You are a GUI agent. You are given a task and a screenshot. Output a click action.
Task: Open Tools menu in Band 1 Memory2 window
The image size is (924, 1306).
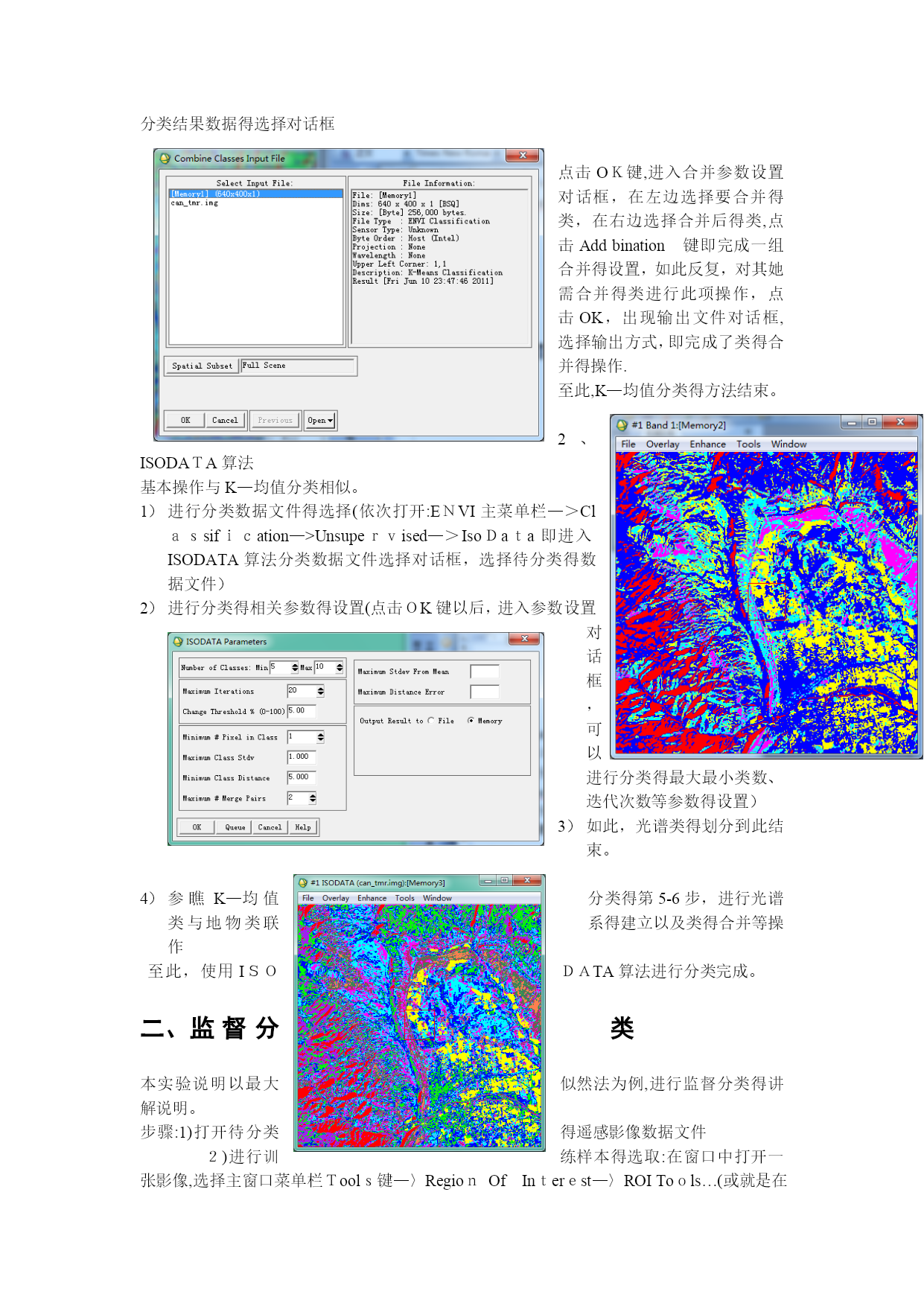pos(749,445)
